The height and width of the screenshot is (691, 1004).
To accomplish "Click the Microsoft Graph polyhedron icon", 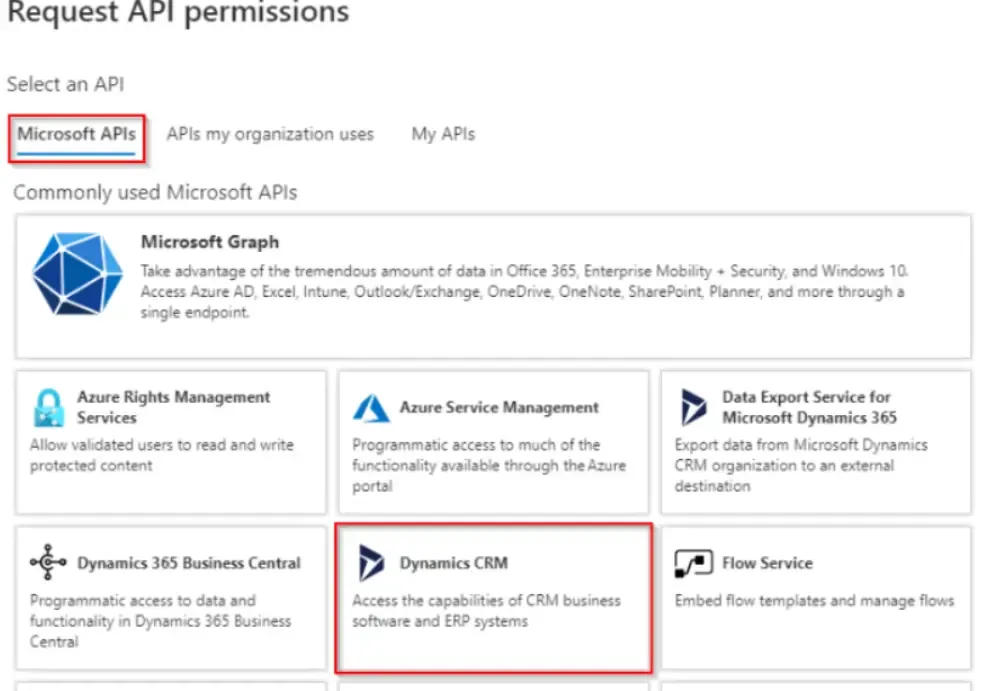I will pyautogui.click(x=77, y=273).
